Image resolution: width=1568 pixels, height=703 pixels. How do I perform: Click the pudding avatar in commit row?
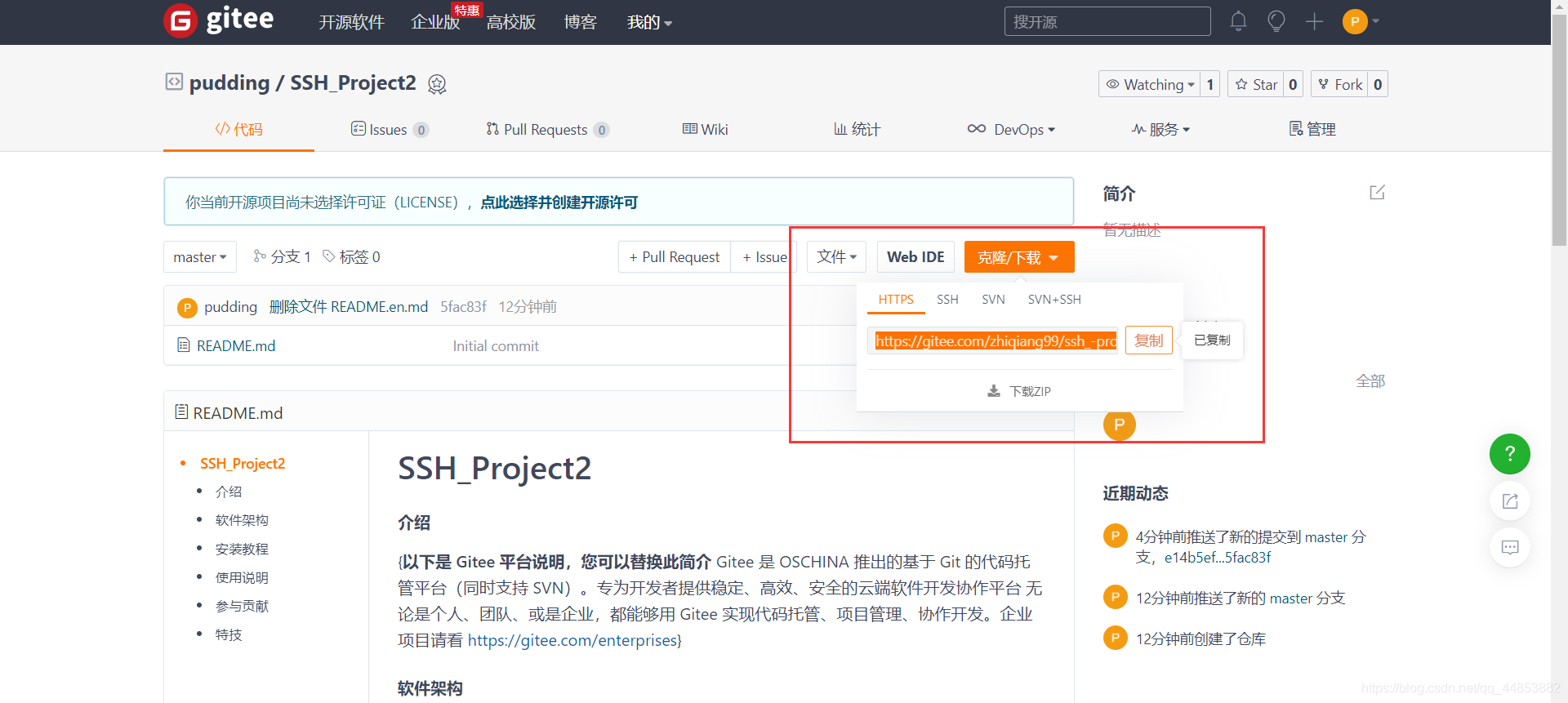click(187, 307)
